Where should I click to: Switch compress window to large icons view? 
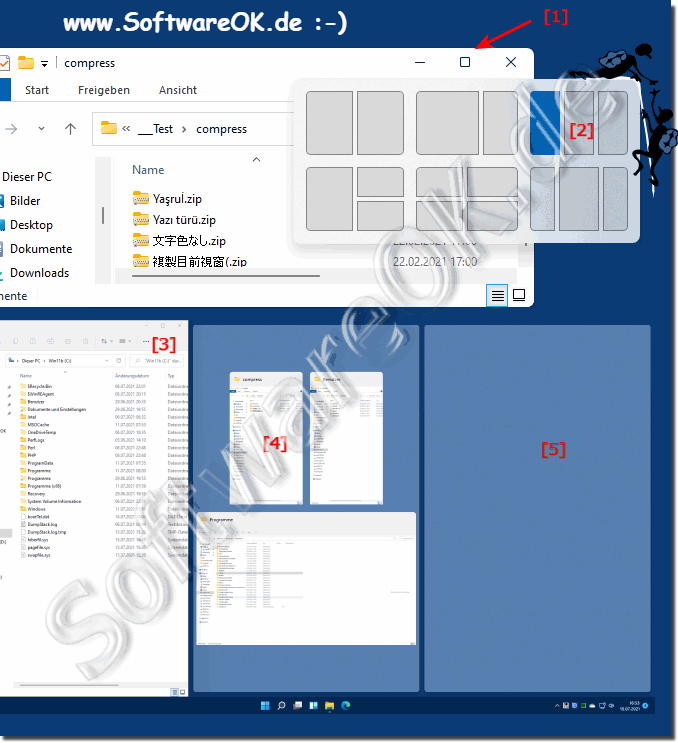[x=519, y=295]
